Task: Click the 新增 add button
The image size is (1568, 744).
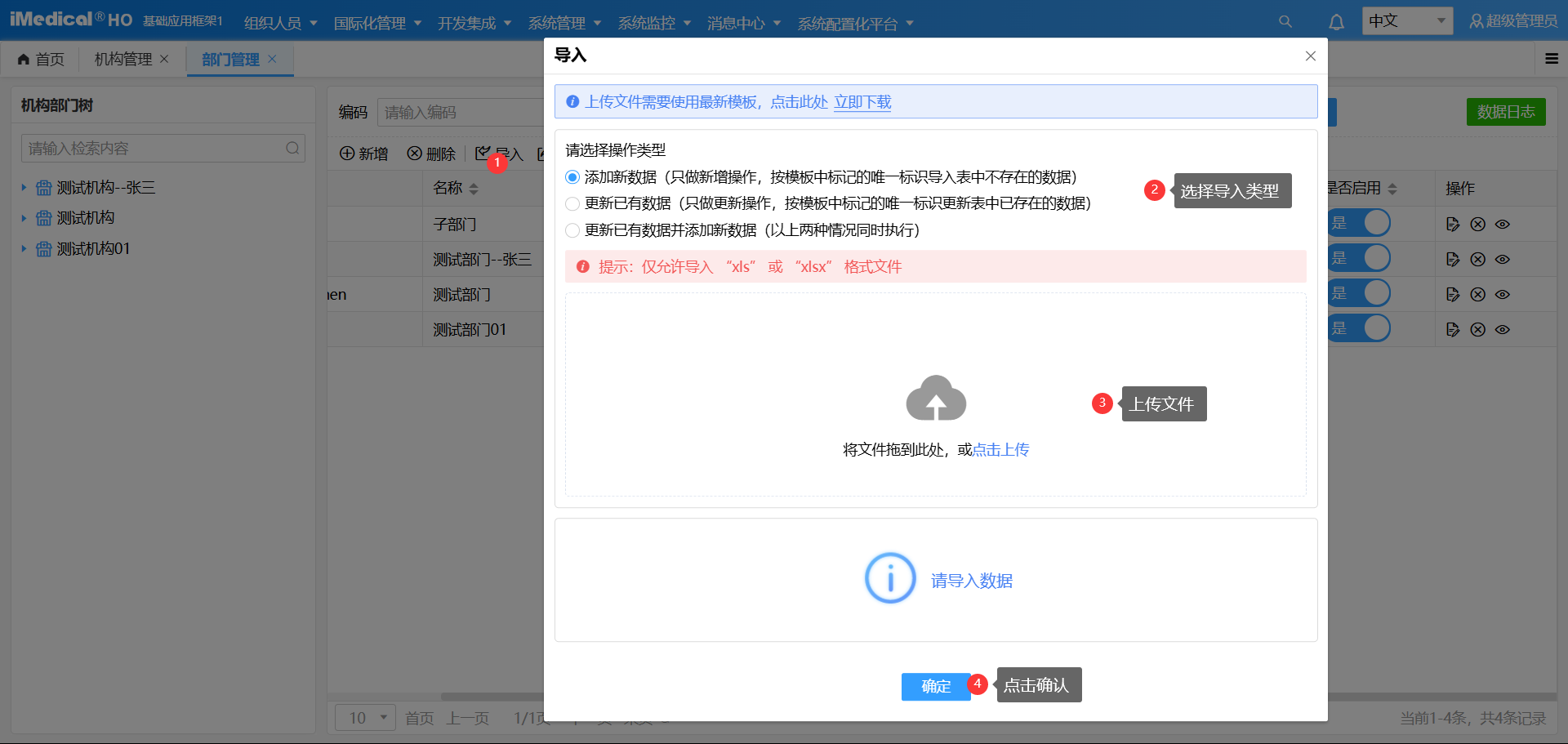Action: coord(364,154)
